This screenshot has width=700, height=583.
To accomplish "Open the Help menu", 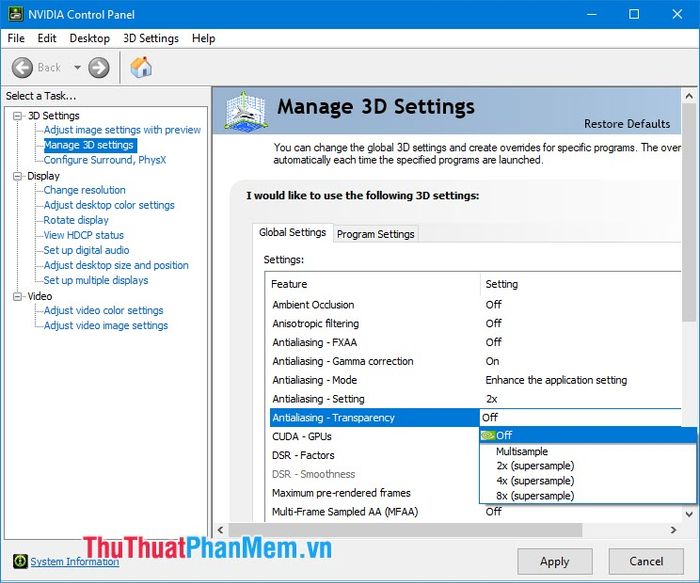I will 204,38.
